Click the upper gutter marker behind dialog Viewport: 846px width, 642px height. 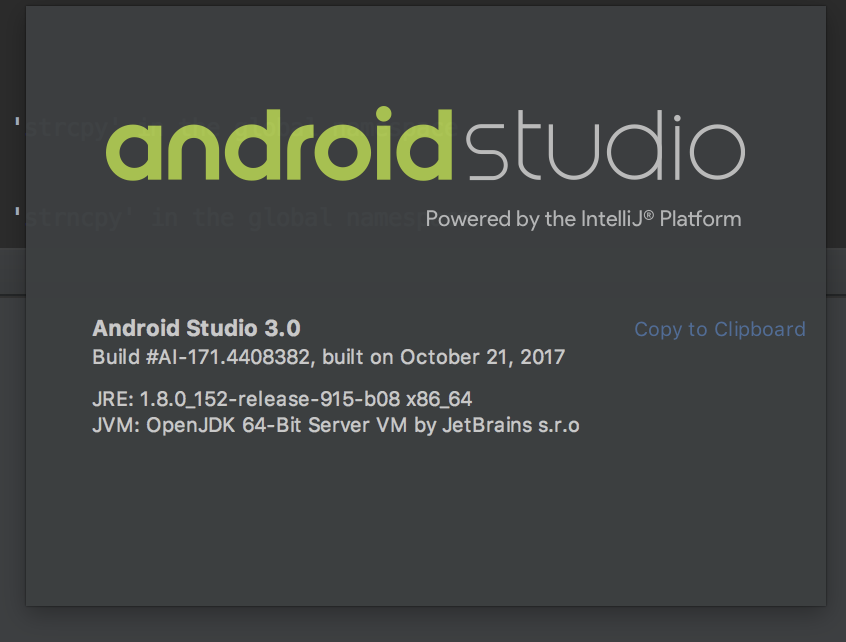click(18, 121)
